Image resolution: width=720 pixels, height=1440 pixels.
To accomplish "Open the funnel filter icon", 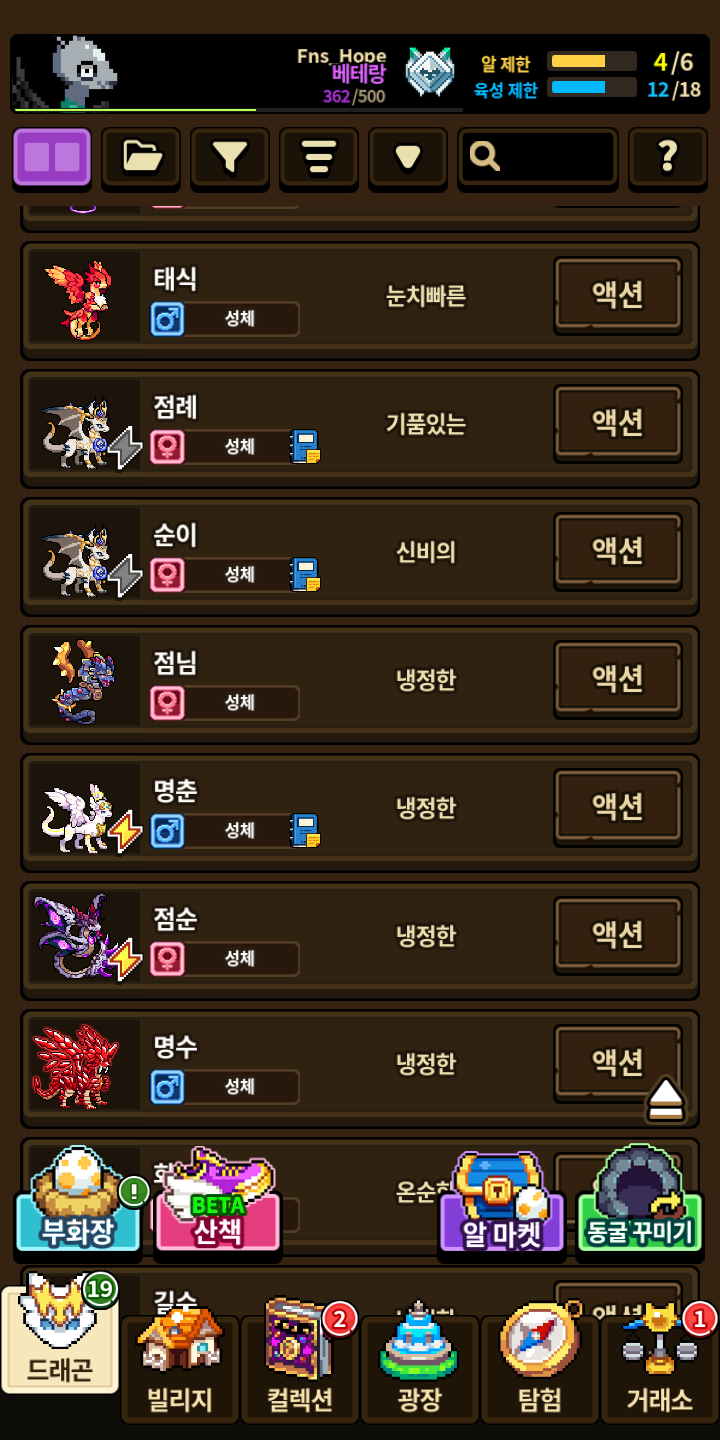I will coord(230,157).
